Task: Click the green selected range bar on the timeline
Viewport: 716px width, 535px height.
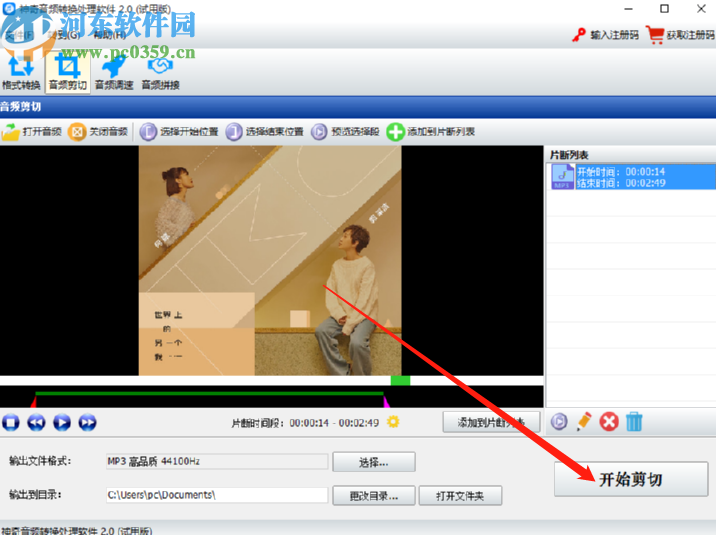Action: (209, 393)
